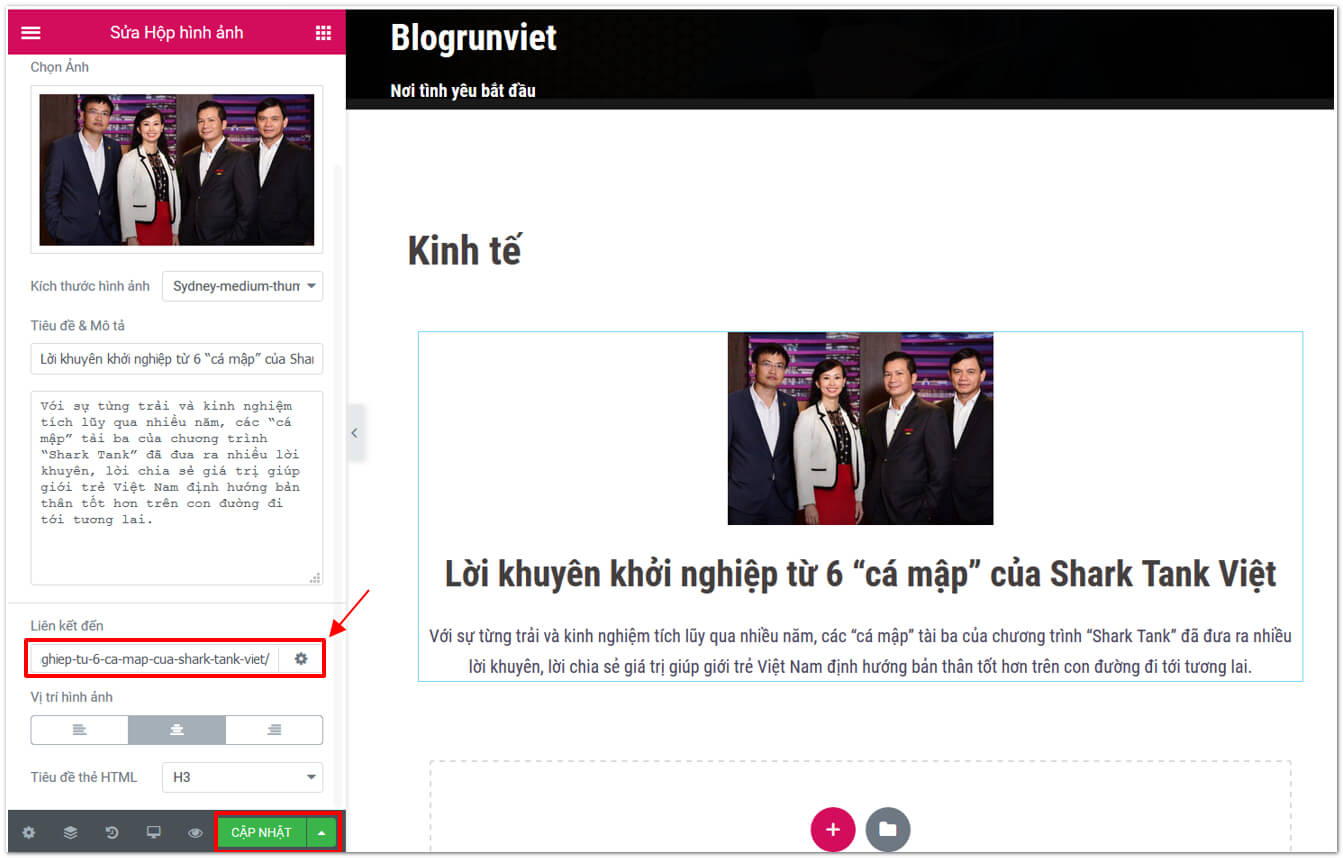The width and height of the screenshot is (1343, 858).
Task: Click the CẬP NHẬT update button
Action: 261,832
